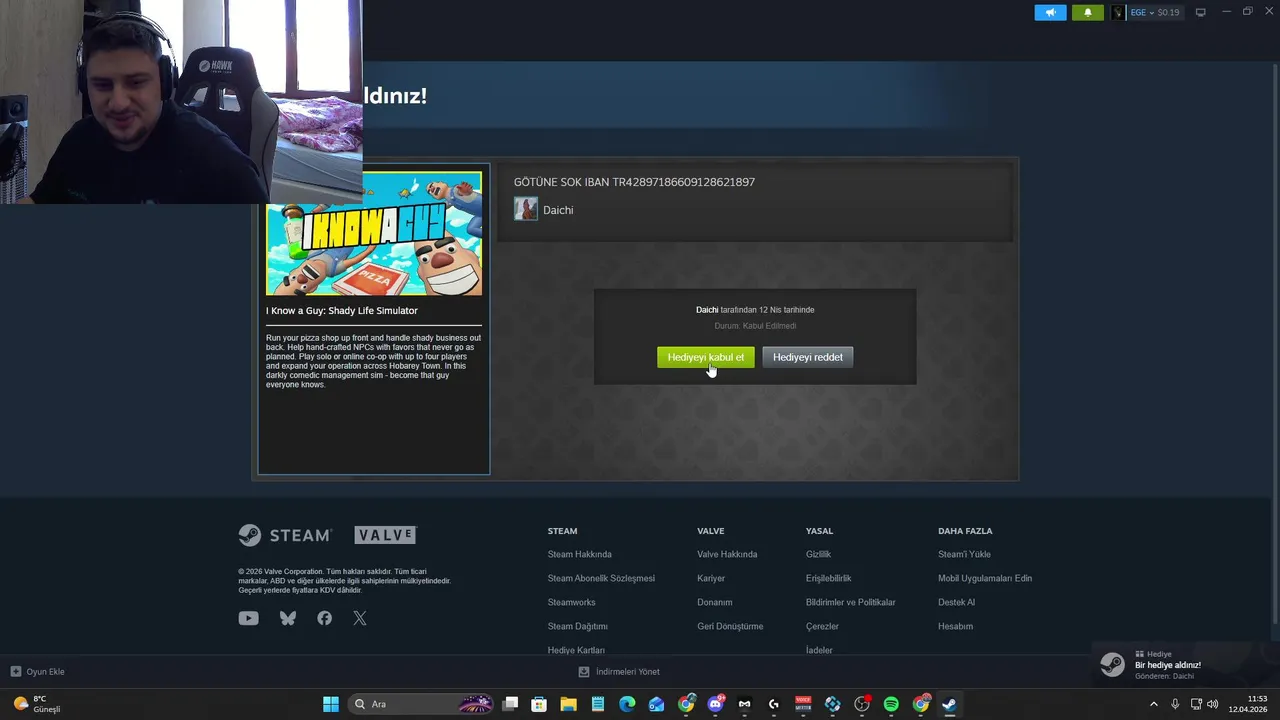
Task: Switch to Big Picture mode monitor icon
Action: click(x=1201, y=12)
